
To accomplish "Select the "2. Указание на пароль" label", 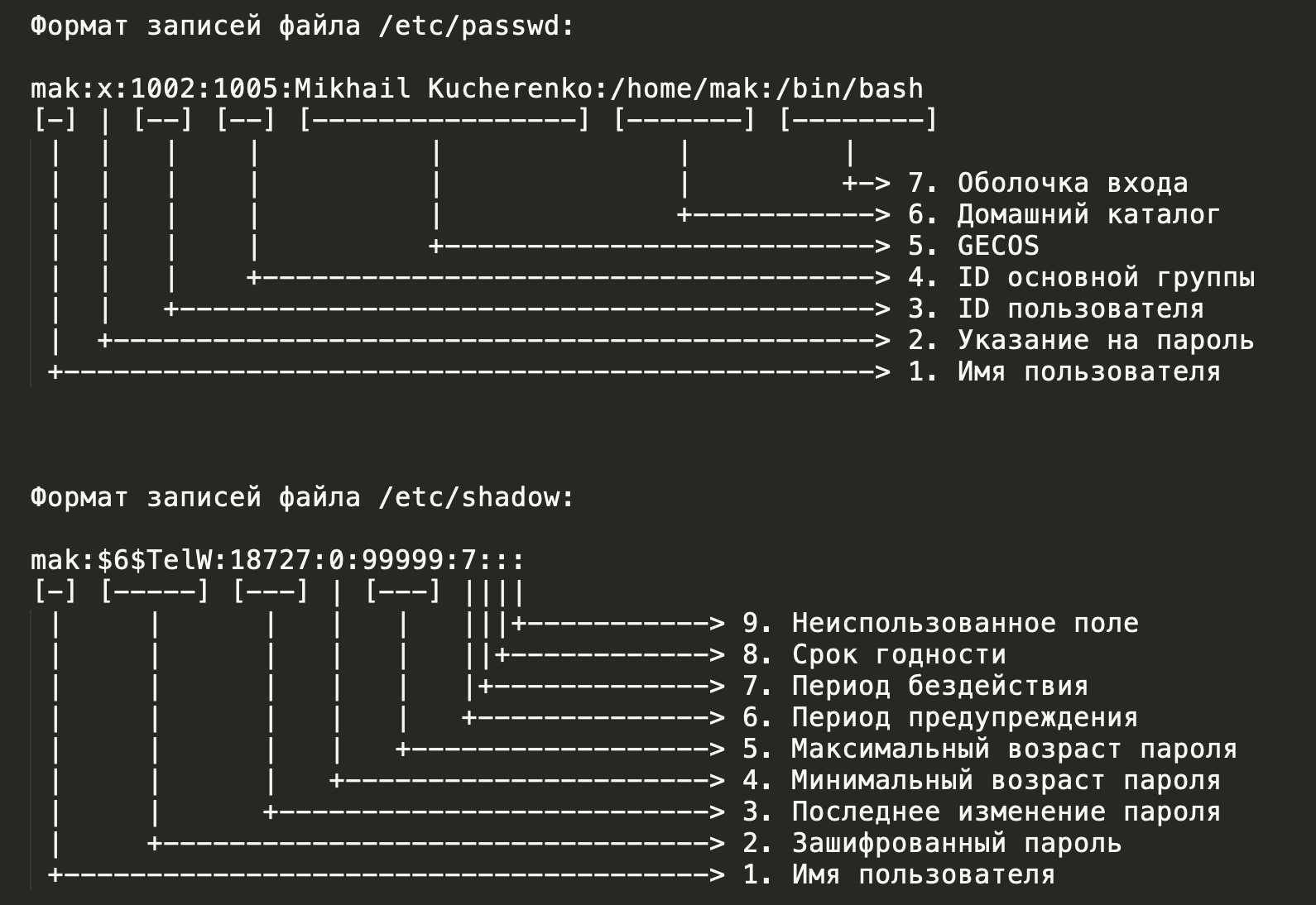I will [1081, 340].
